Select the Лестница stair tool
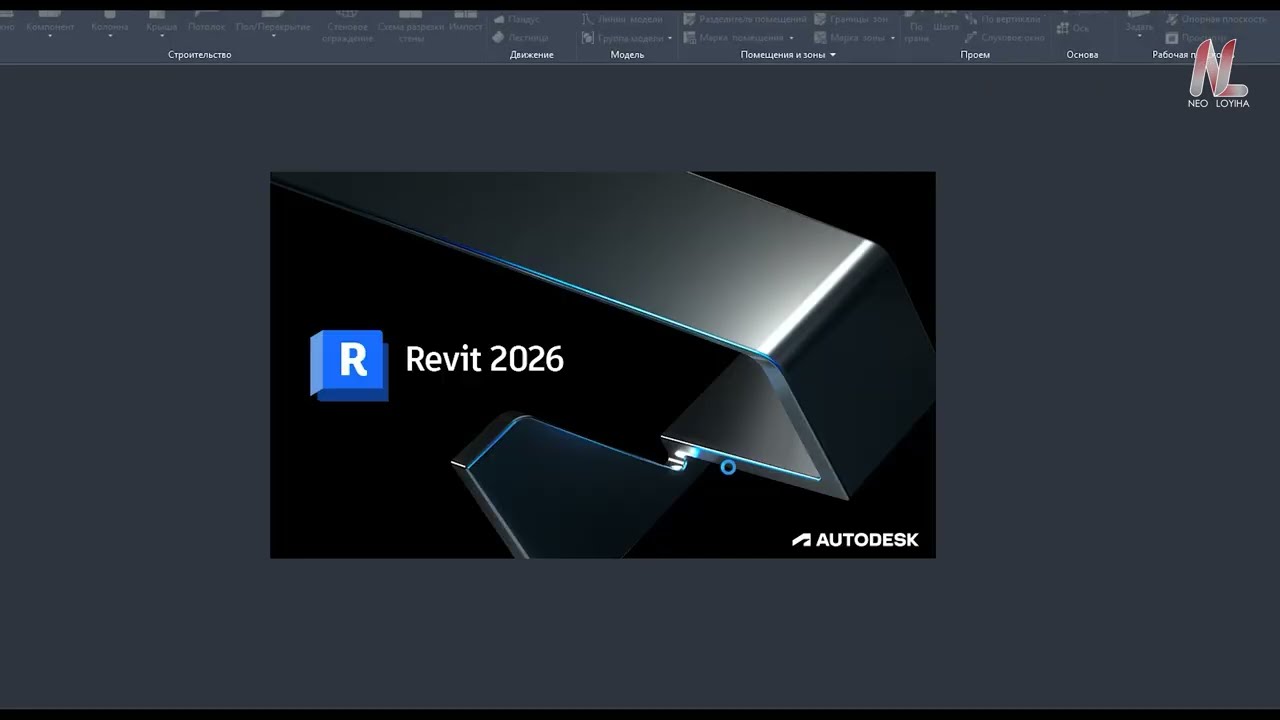1280x720 pixels. pos(521,37)
